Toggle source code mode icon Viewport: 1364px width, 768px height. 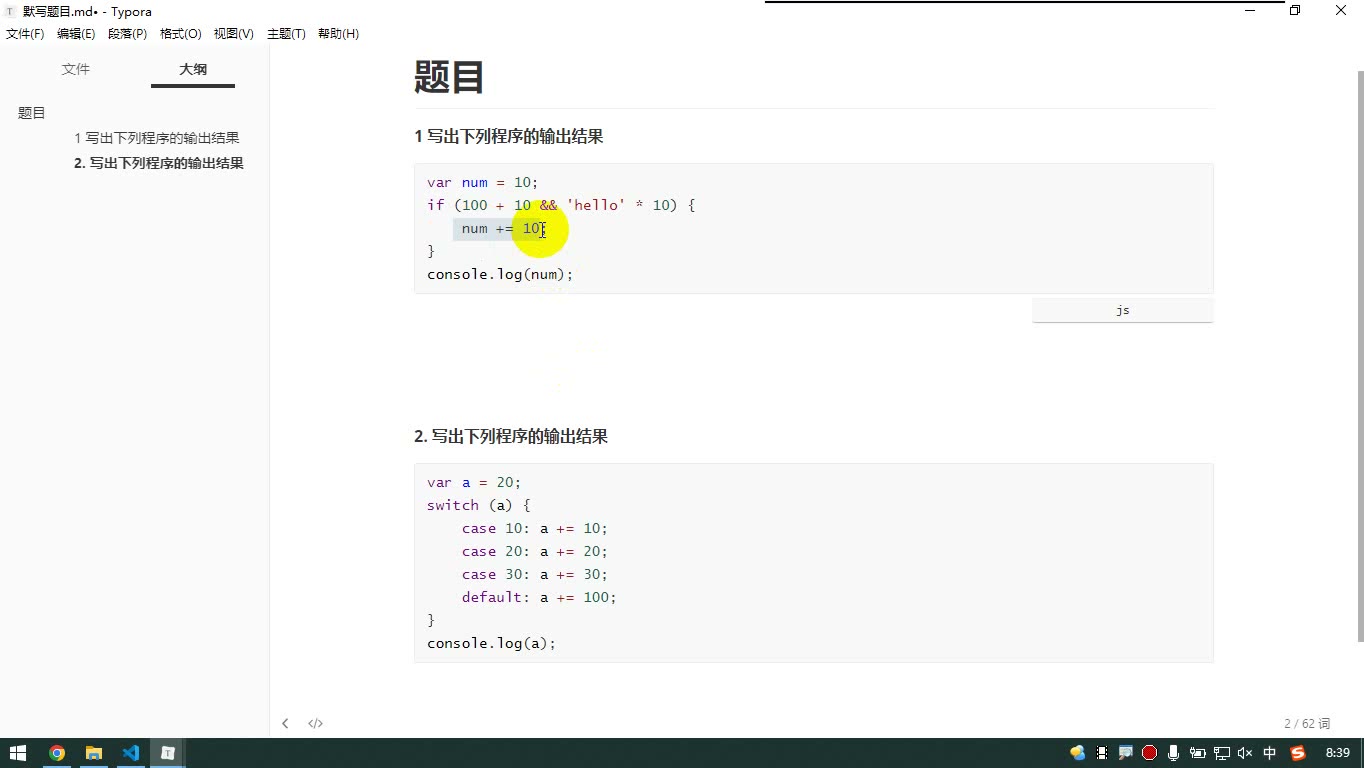click(315, 723)
